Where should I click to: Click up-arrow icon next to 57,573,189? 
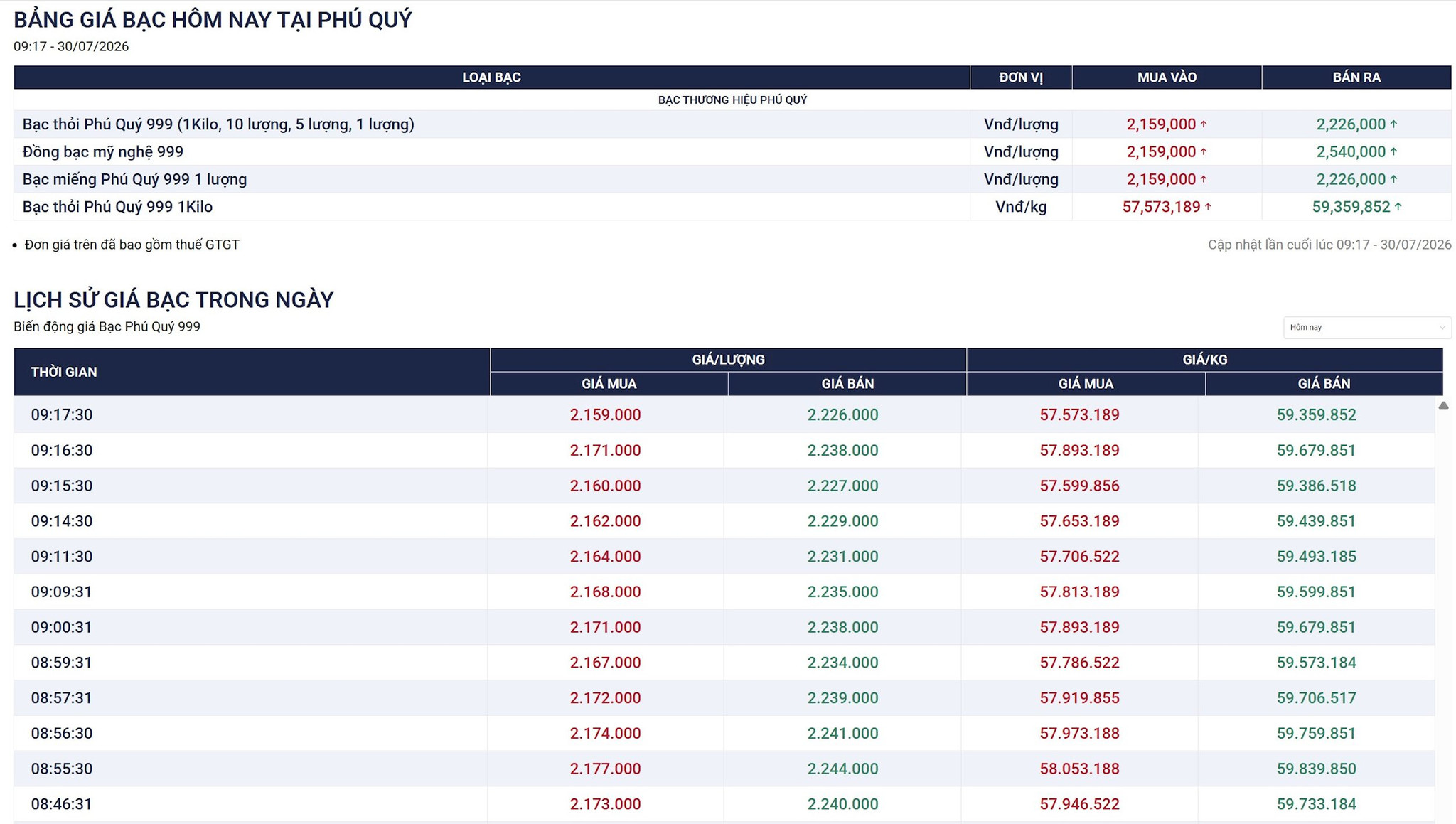click(1208, 207)
